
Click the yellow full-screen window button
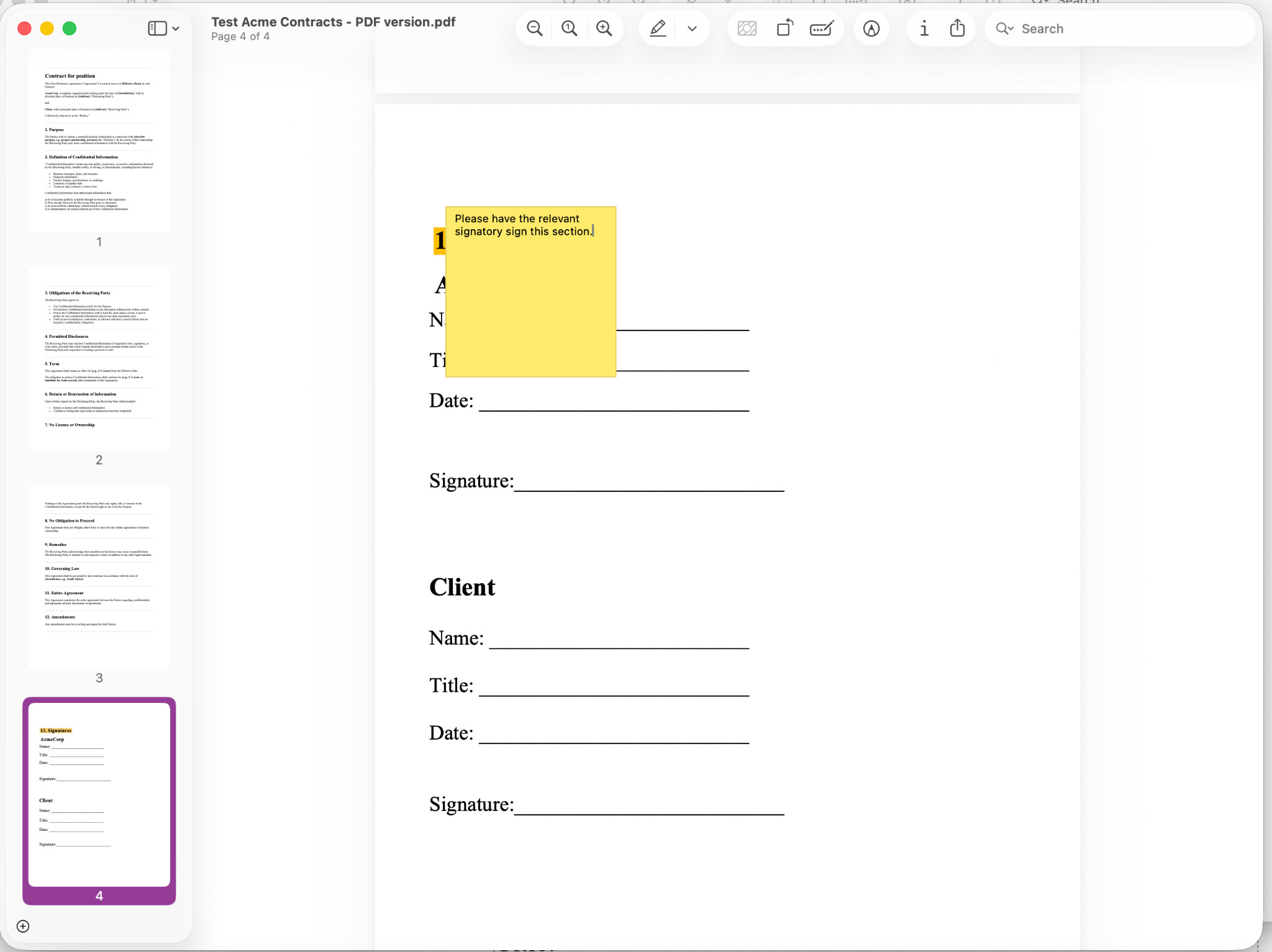[x=47, y=29]
